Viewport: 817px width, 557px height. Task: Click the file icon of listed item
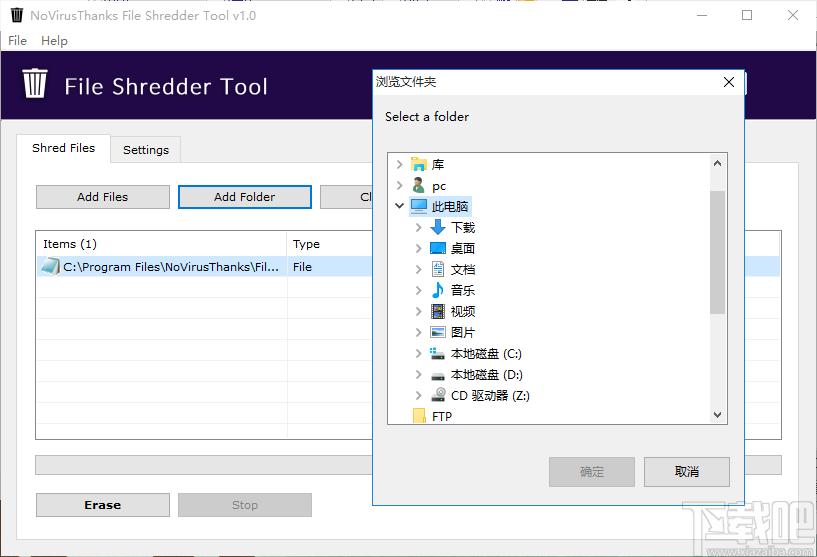pos(51,266)
